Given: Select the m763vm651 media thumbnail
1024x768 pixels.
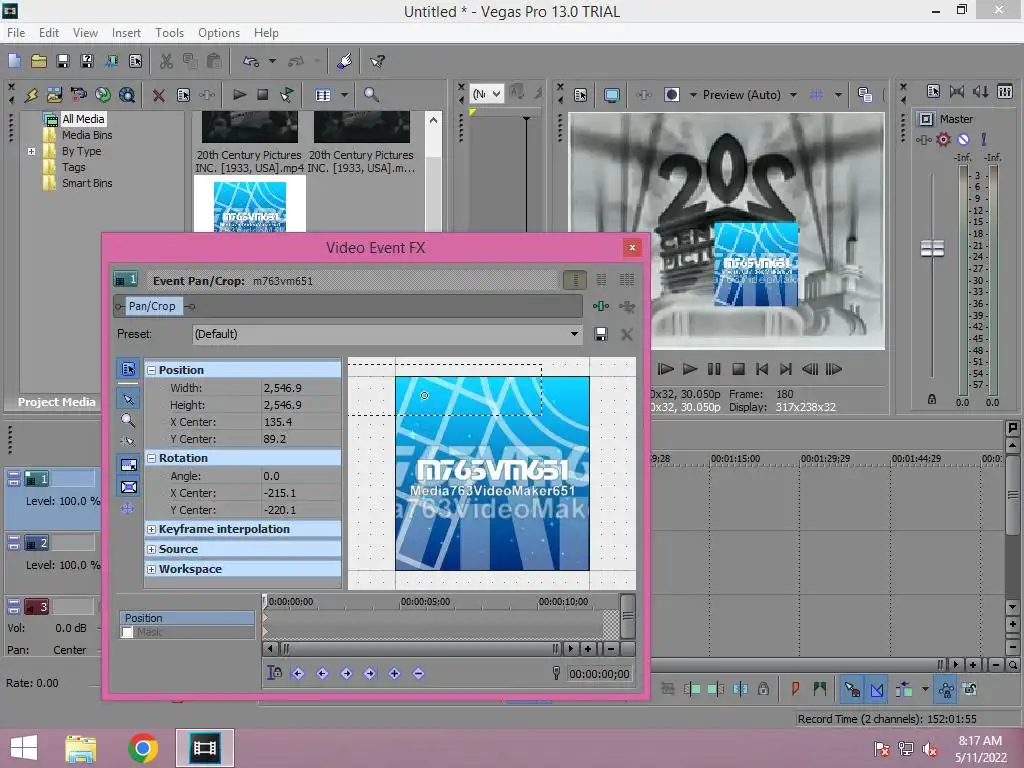Looking at the screenshot, I should tap(250, 206).
